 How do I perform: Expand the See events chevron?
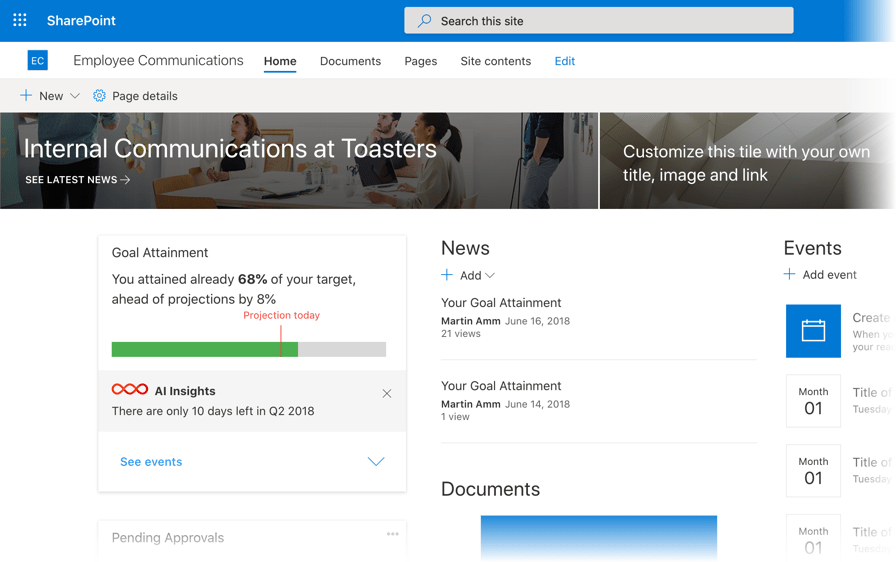[376, 461]
